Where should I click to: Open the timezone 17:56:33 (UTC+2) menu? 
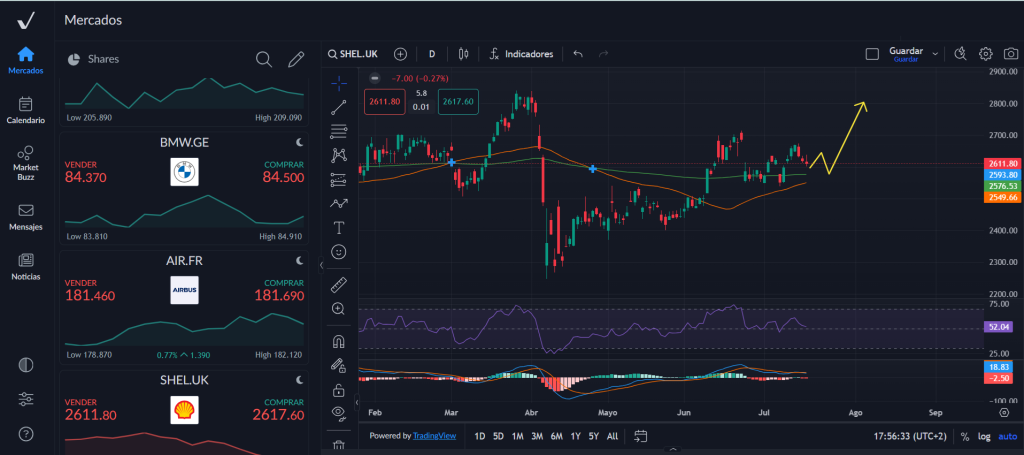(x=910, y=436)
